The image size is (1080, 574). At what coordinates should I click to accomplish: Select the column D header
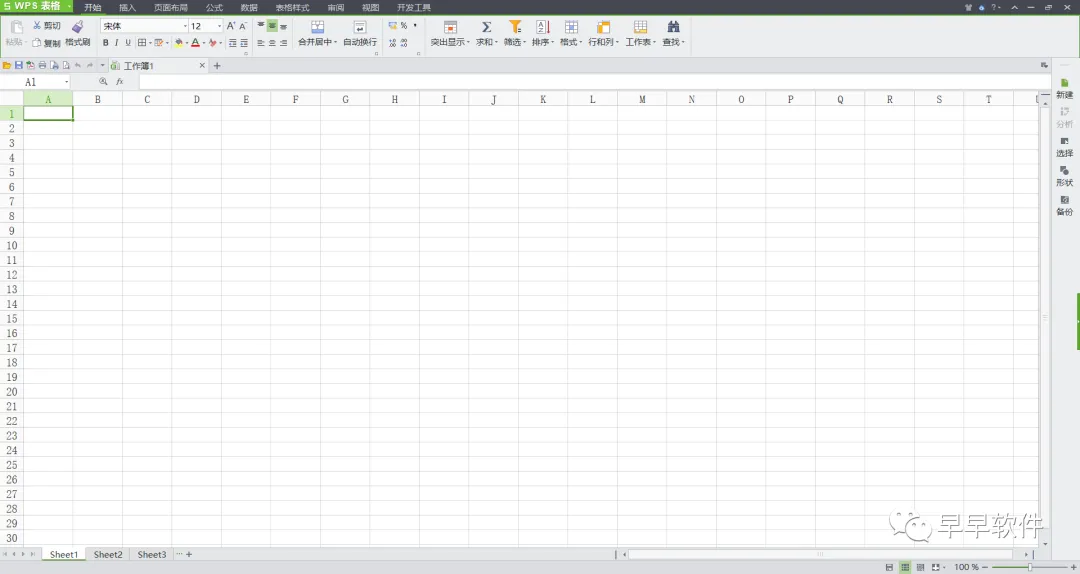[x=196, y=99]
